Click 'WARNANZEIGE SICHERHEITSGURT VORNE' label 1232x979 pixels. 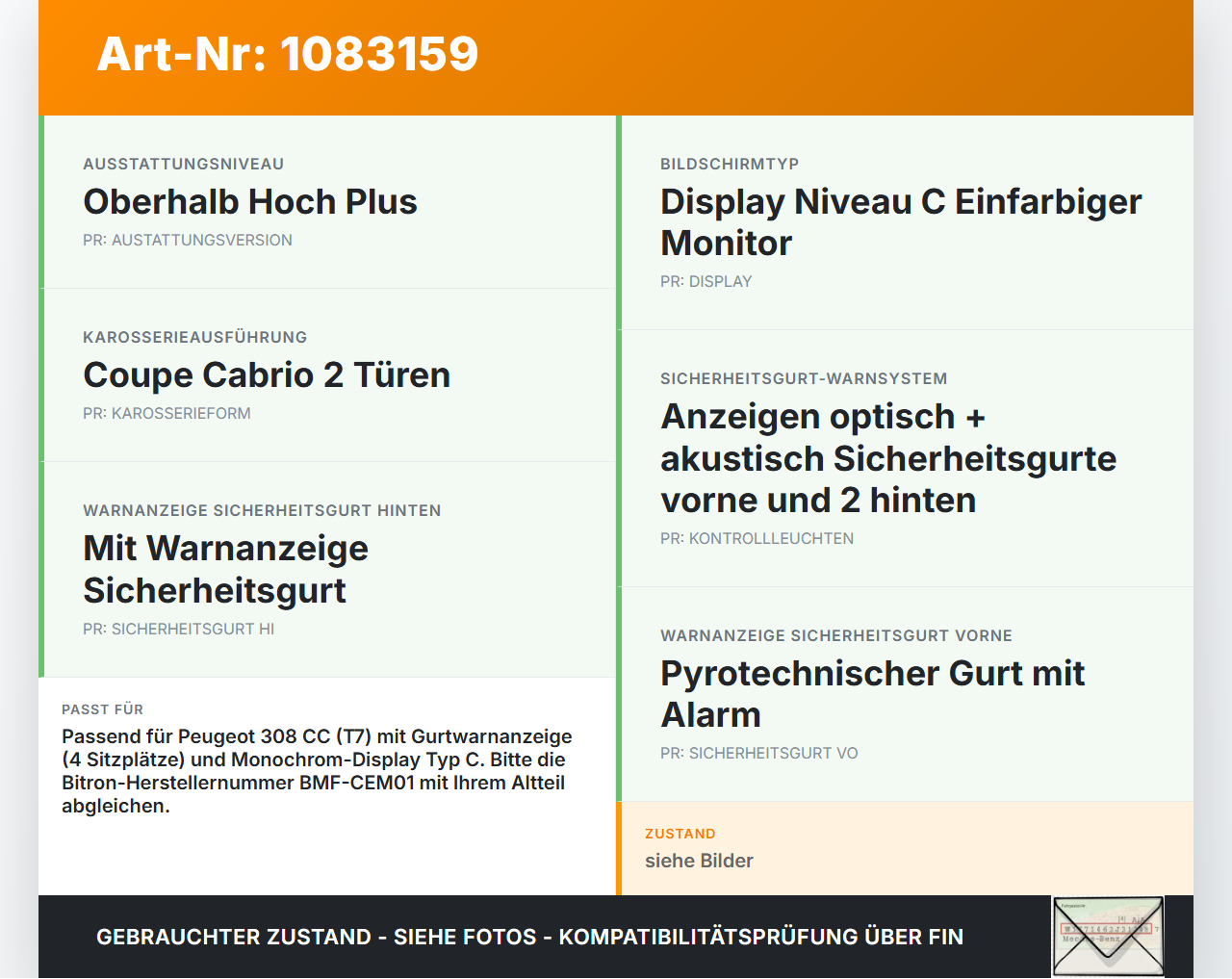[x=836, y=635]
